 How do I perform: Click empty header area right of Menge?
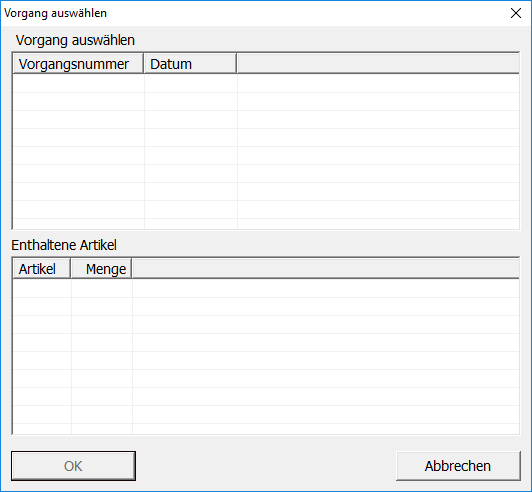click(x=326, y=269)
